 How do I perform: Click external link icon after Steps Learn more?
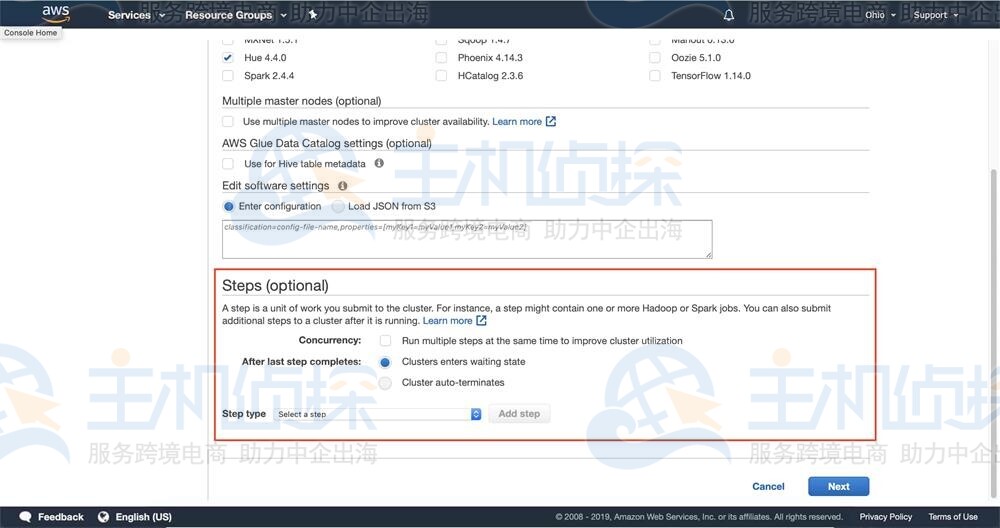[482, 321]
